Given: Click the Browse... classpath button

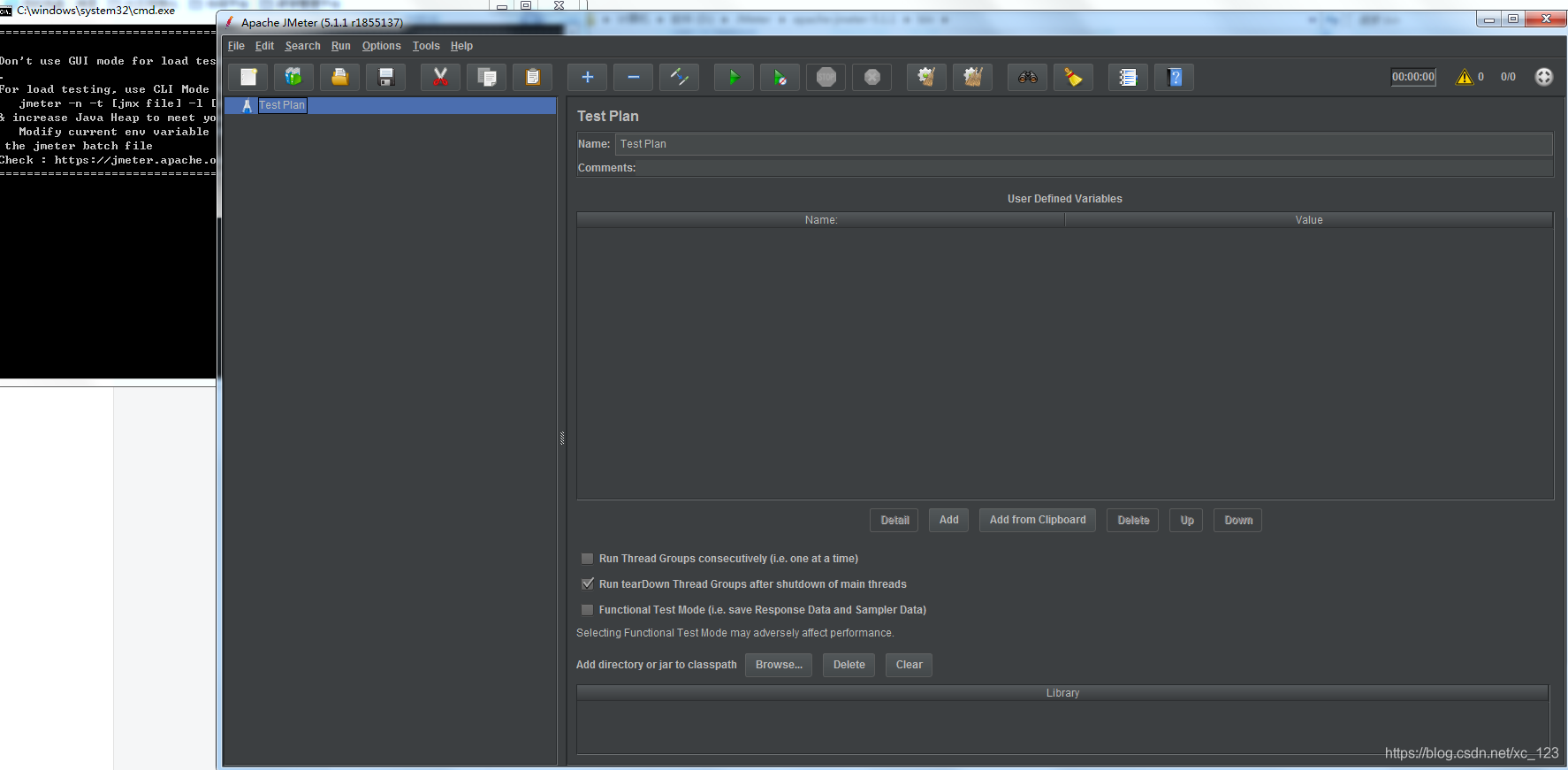Looking at the screenshot, I should (x=779, y=665).
